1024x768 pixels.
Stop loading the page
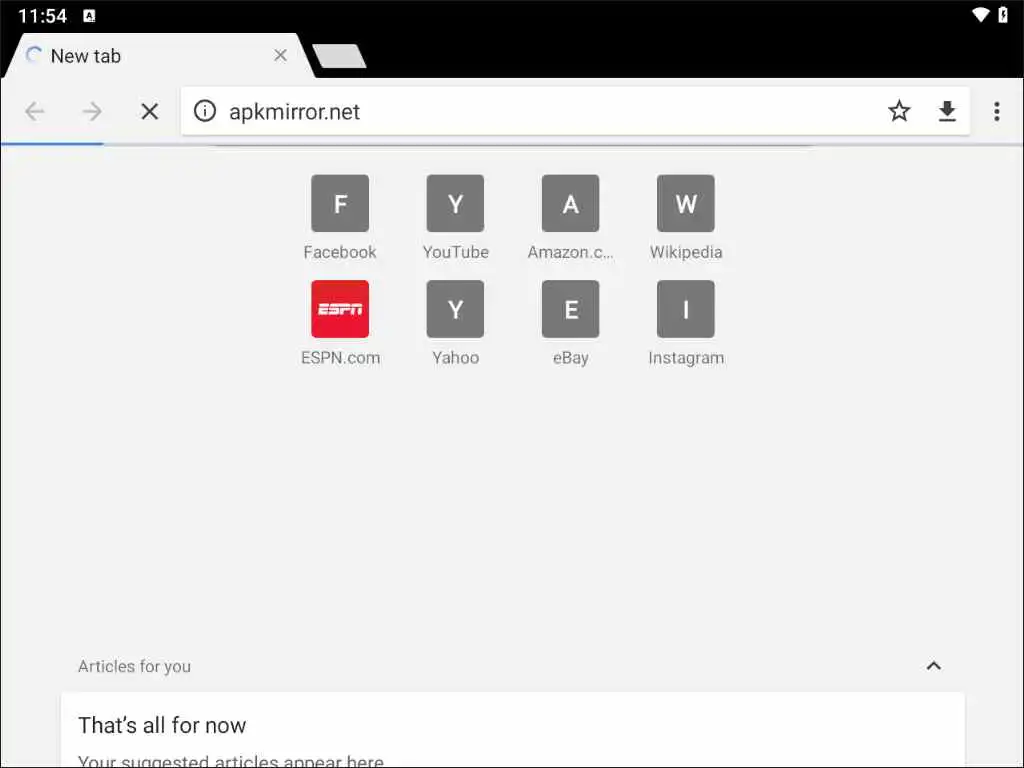[x=150, y=112]
